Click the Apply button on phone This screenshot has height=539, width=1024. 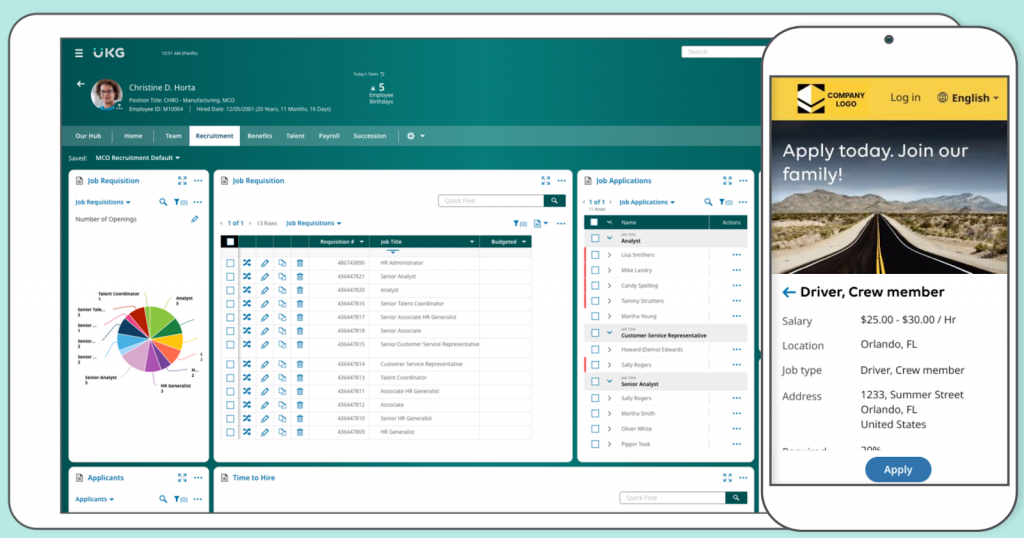pyautogui.click(x=898, y=470)
